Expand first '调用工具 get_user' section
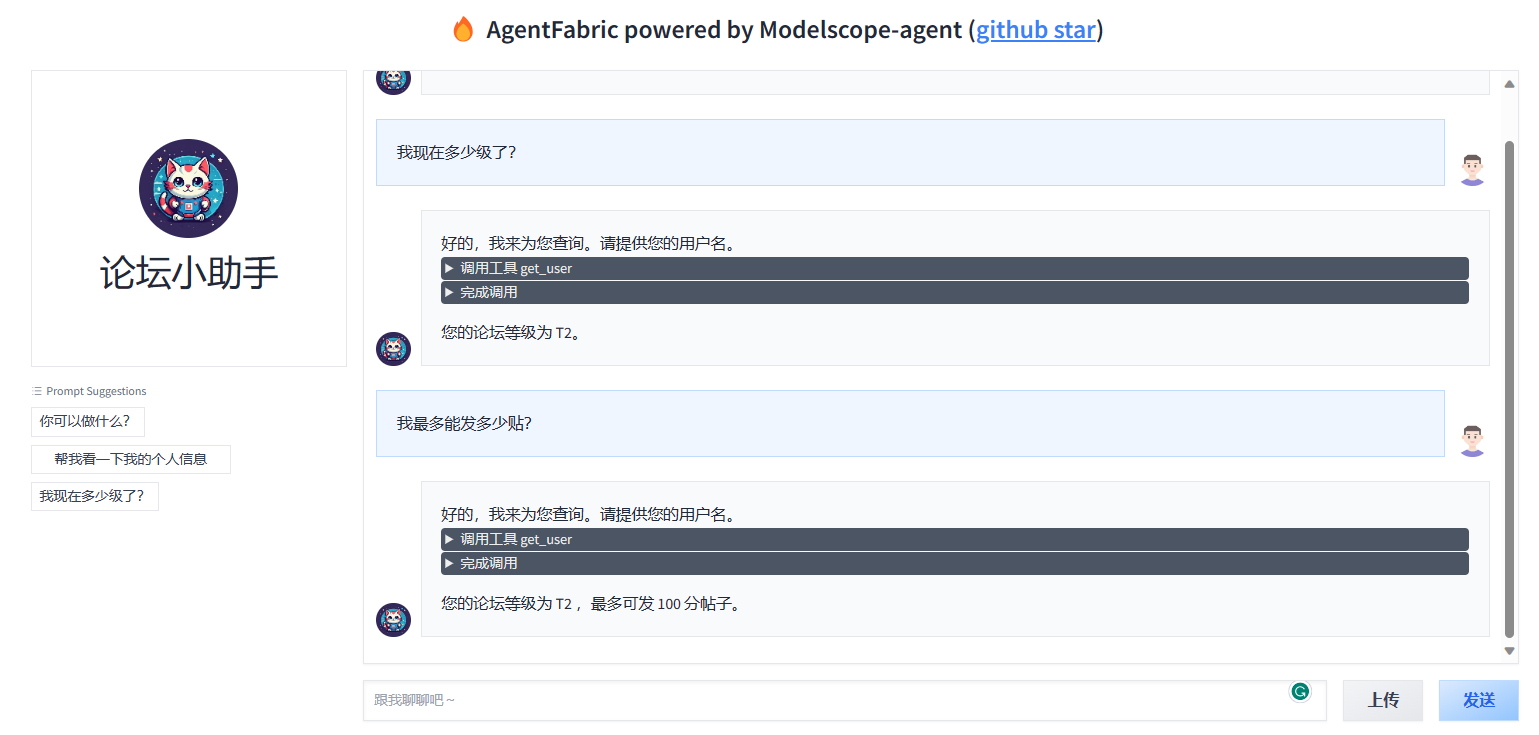The width and height of the screenshot is (1539, 735). [954, 268]
